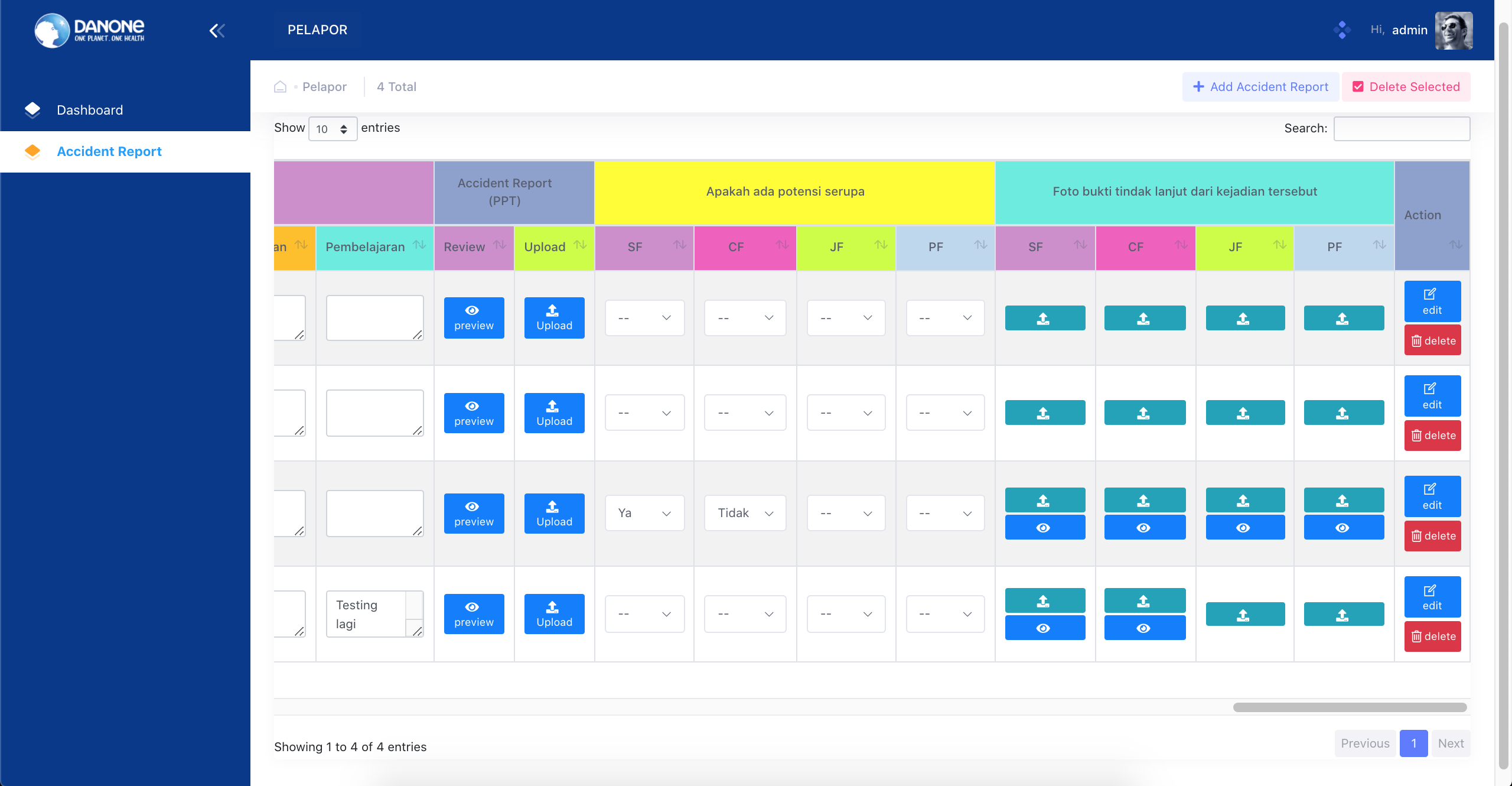Click the eye preview icon in CF photo column
The height and width of the screenshot is (786, 1512).
coord(1145,528)
